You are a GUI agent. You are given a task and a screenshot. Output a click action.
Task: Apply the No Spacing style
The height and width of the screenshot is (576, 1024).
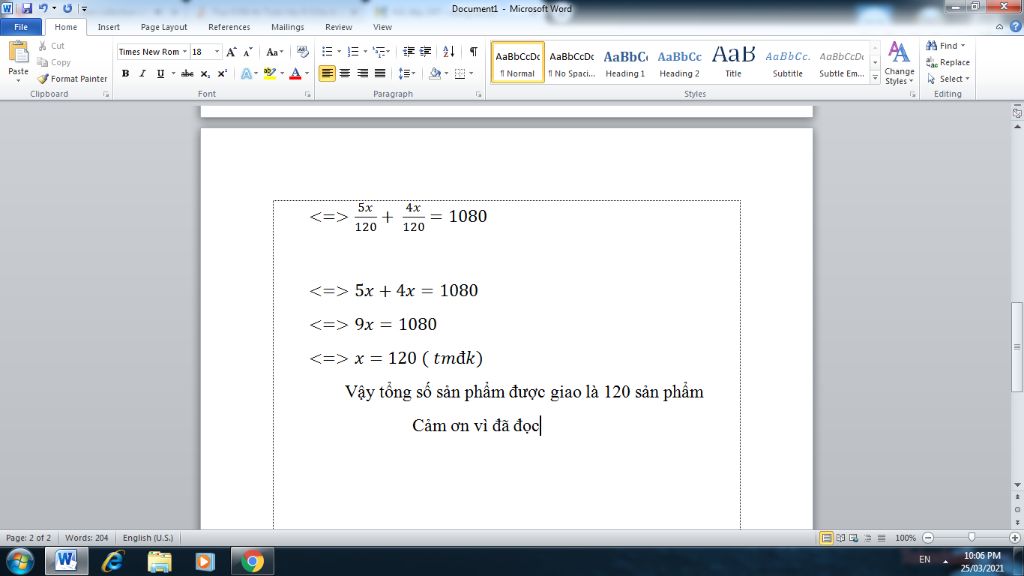click(571, 63)
